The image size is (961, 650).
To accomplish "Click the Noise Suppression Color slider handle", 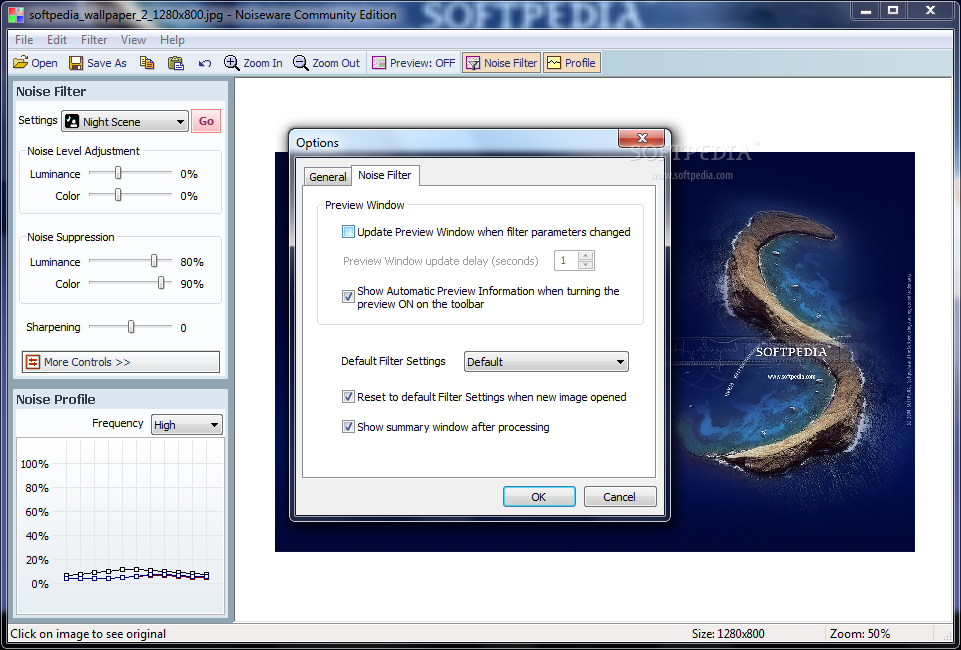I will pos(161,283).
